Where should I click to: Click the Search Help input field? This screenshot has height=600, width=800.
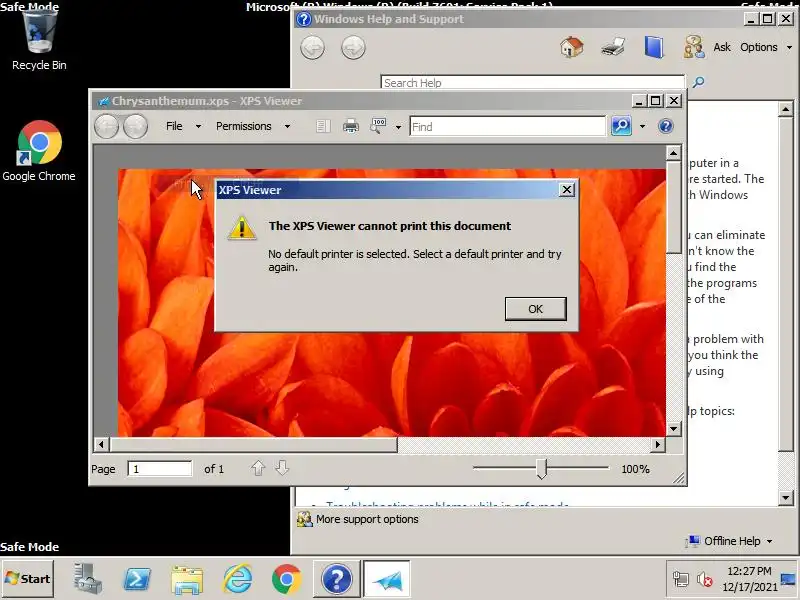(533, 83)
